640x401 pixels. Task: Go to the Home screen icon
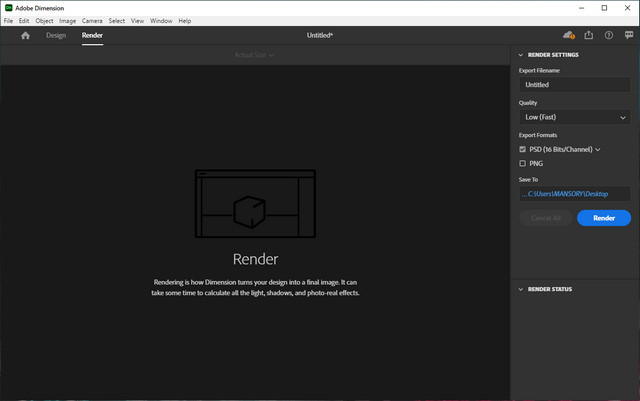[x=26, y=35]
